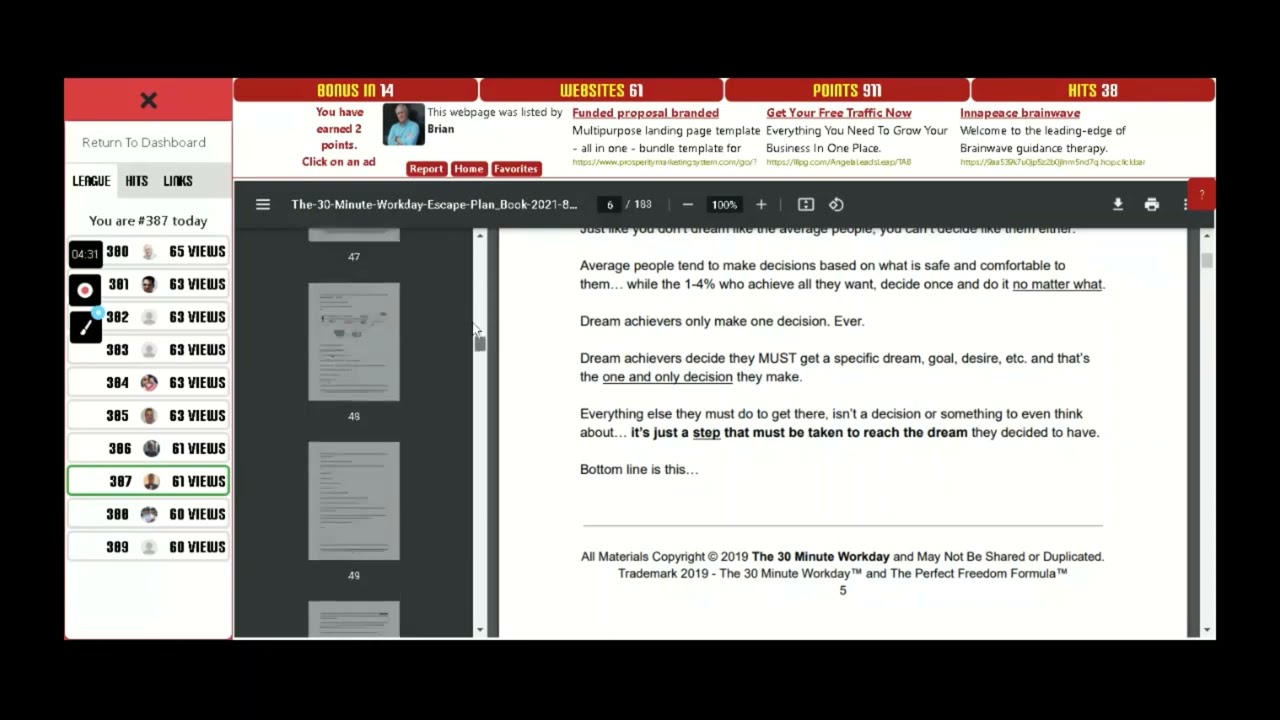The image size is (1280, 720).
Task: Click the rank 383 leaderboard row
Action: point(148,350)
